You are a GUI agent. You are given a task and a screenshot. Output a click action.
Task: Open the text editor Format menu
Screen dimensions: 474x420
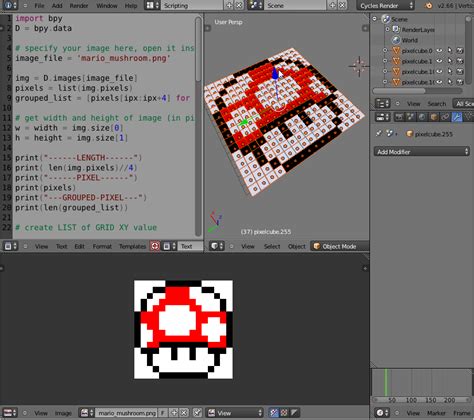(x=102, y=246)
